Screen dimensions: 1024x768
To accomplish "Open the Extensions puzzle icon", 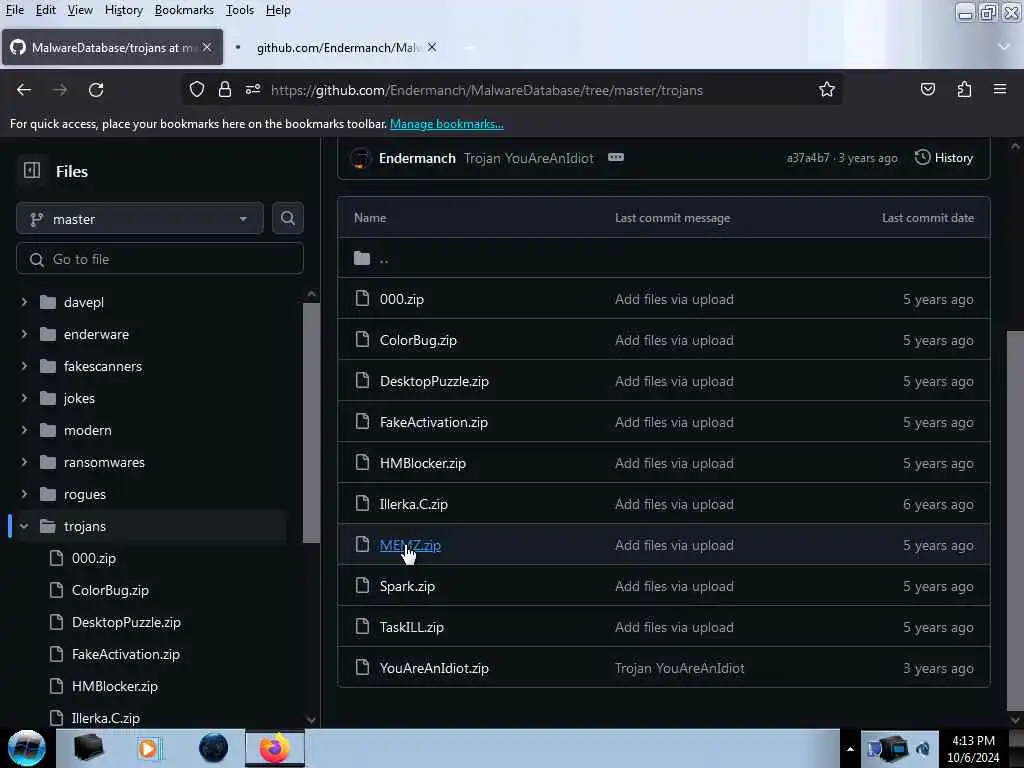I will pyautogui.click(x=964, y=89).
